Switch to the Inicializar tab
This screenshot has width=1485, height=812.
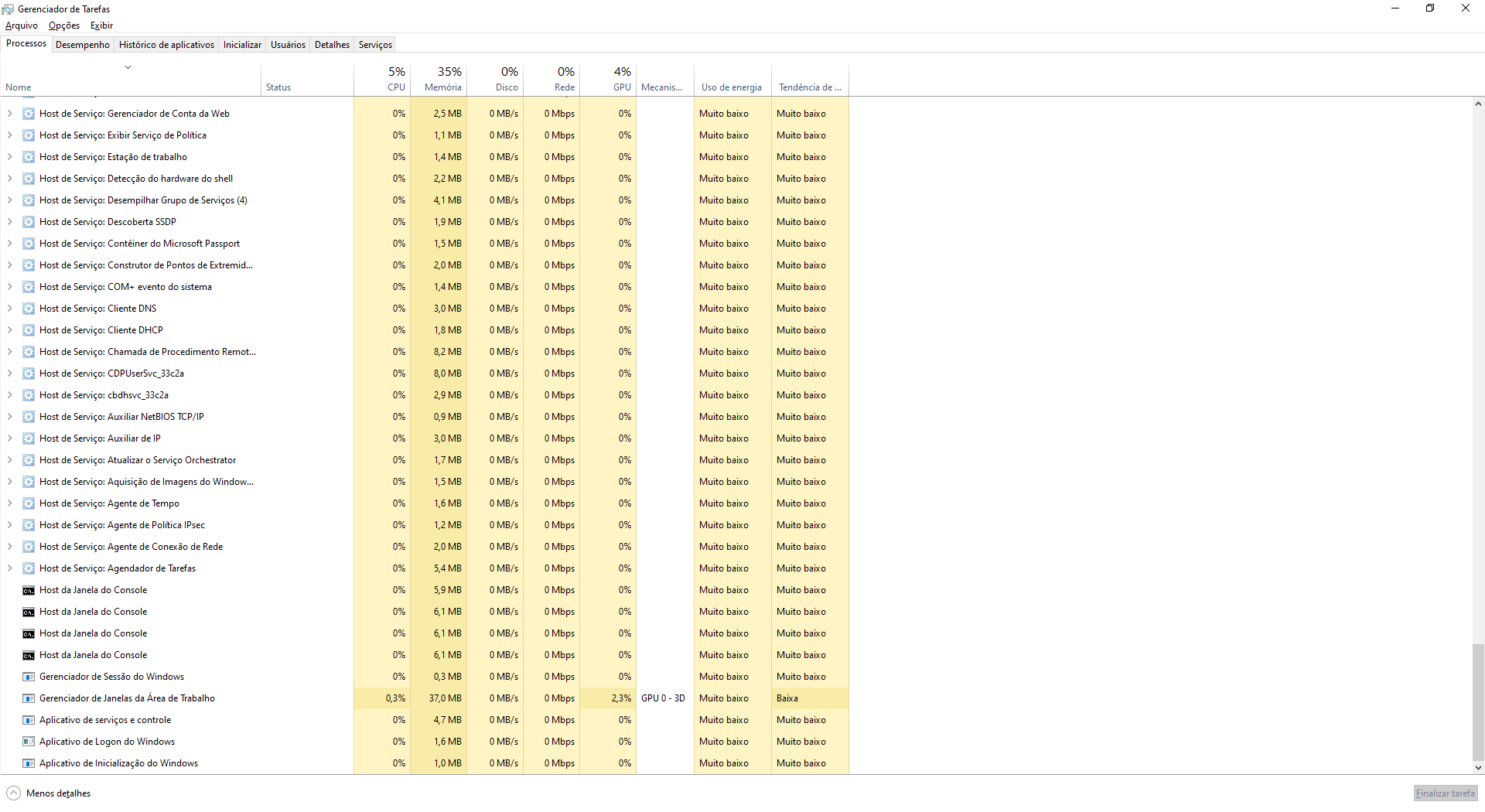pos(242,45)
